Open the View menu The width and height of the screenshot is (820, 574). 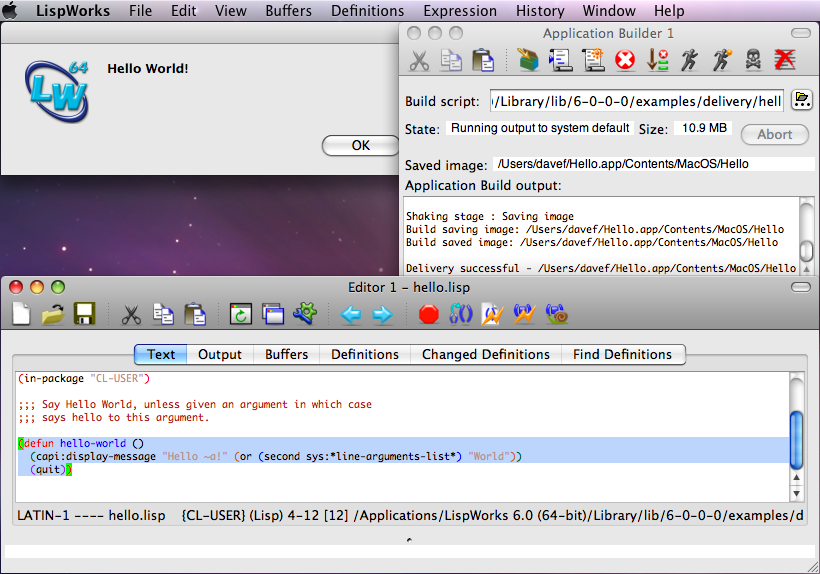click(x=231, y=10)
